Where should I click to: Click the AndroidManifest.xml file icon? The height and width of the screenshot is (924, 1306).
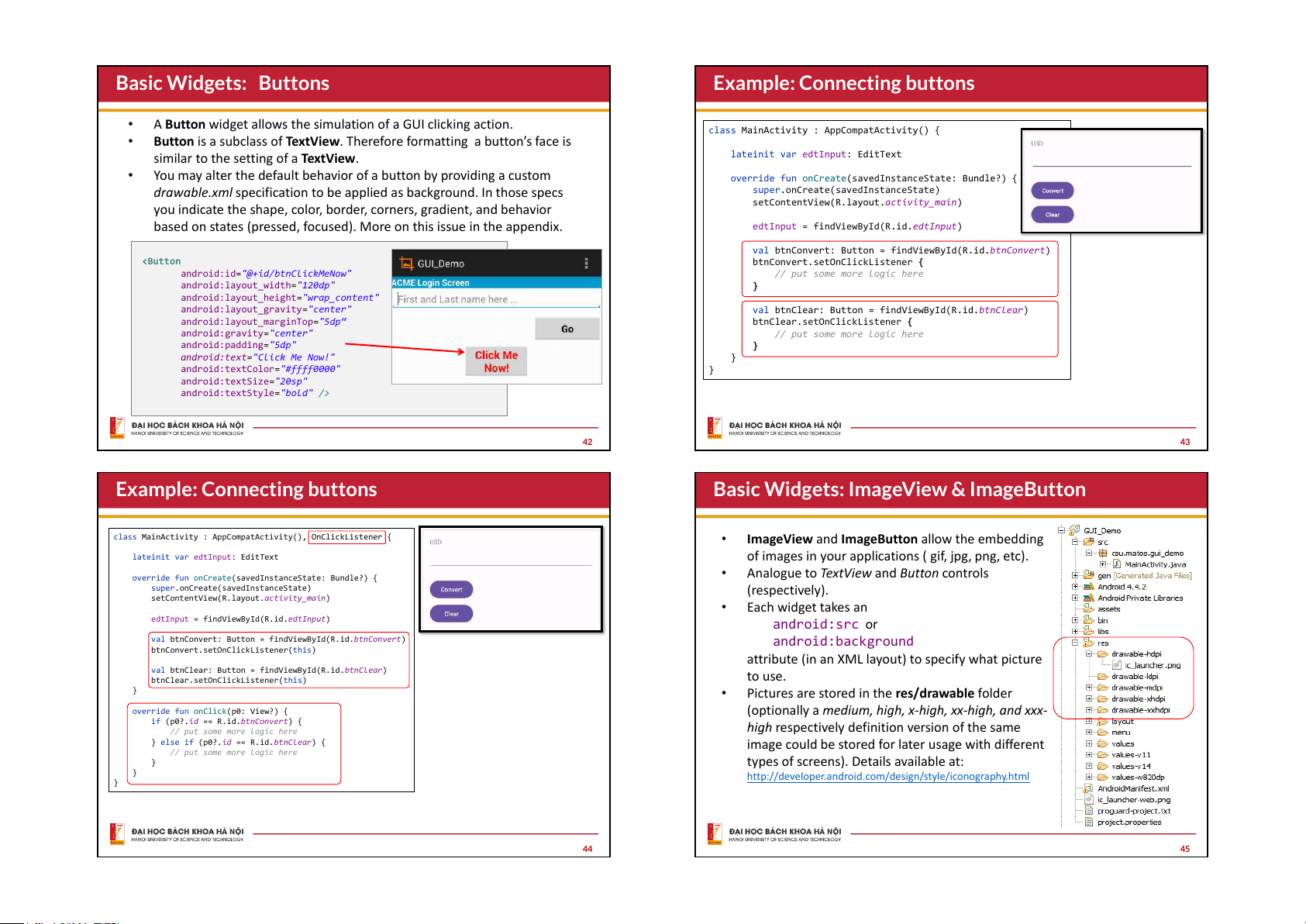(x=1089, y=788)
